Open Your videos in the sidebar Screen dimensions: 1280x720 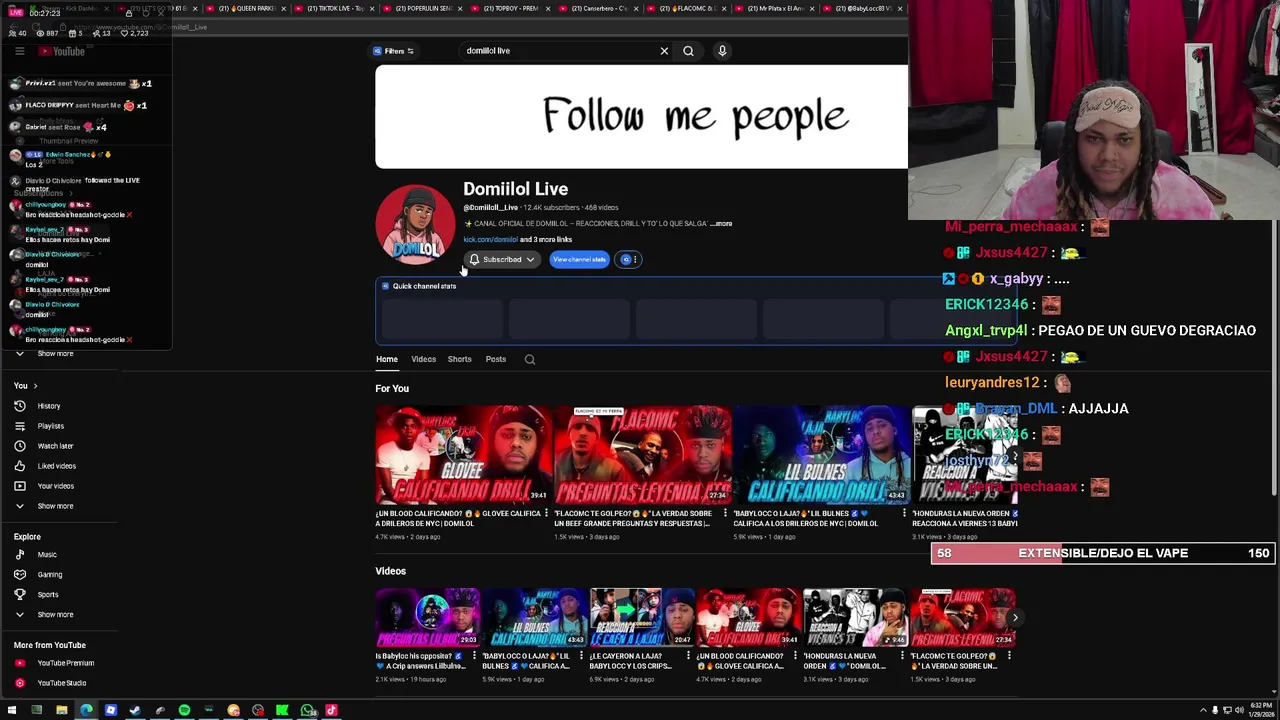(55, 486)
